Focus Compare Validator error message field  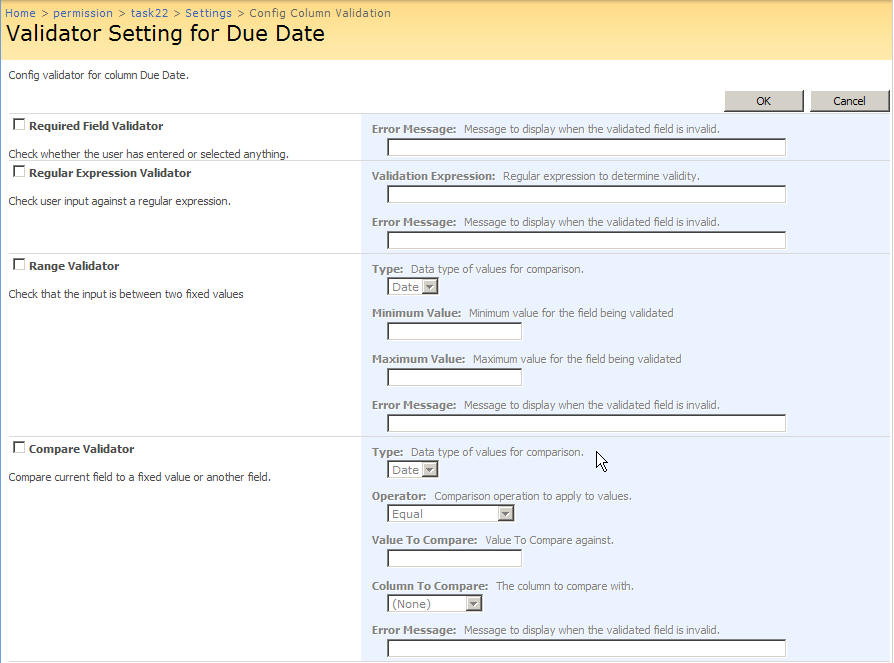tap(586, 648)
